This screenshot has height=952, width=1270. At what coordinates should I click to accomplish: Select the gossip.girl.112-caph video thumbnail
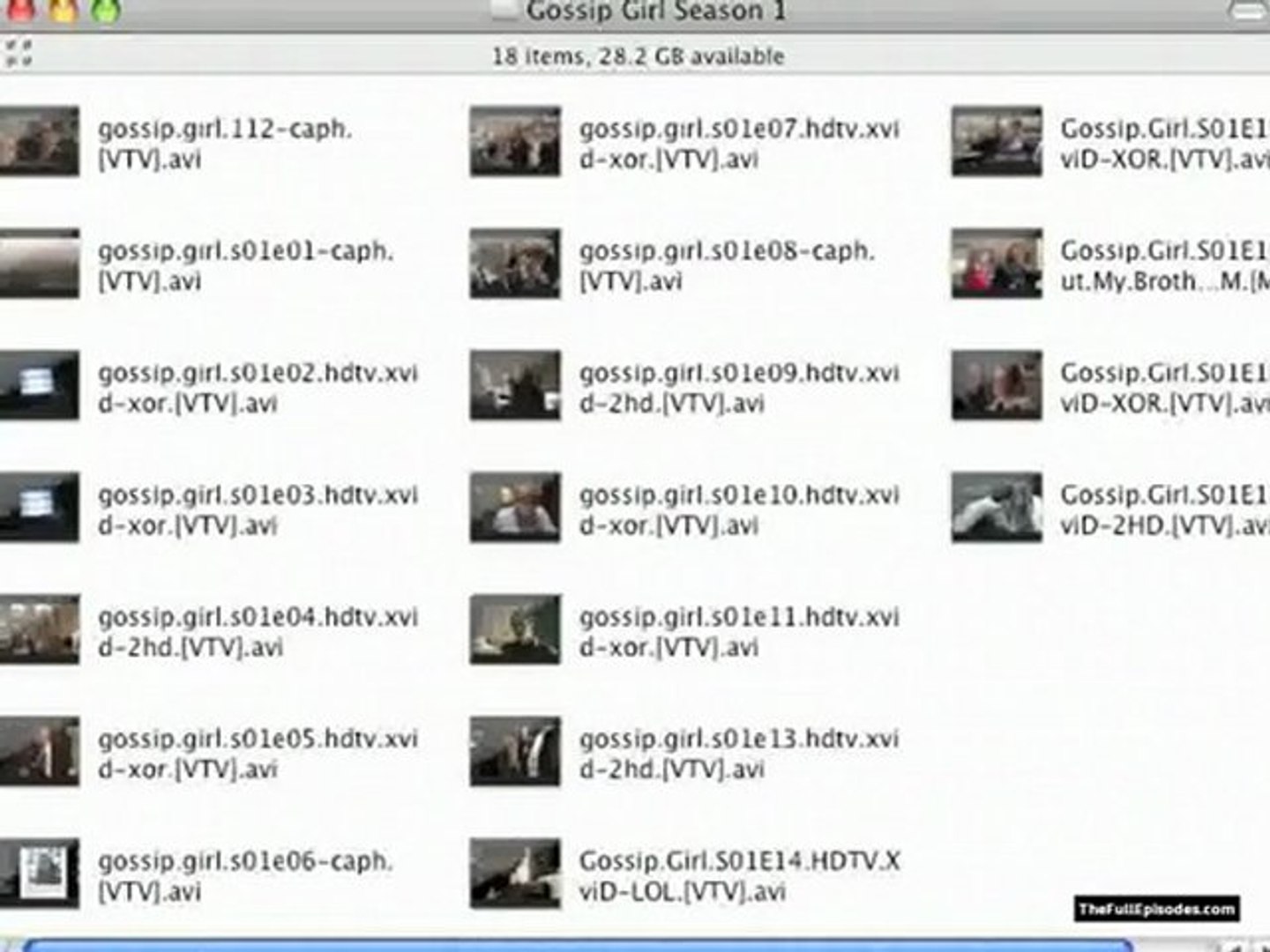39,142
